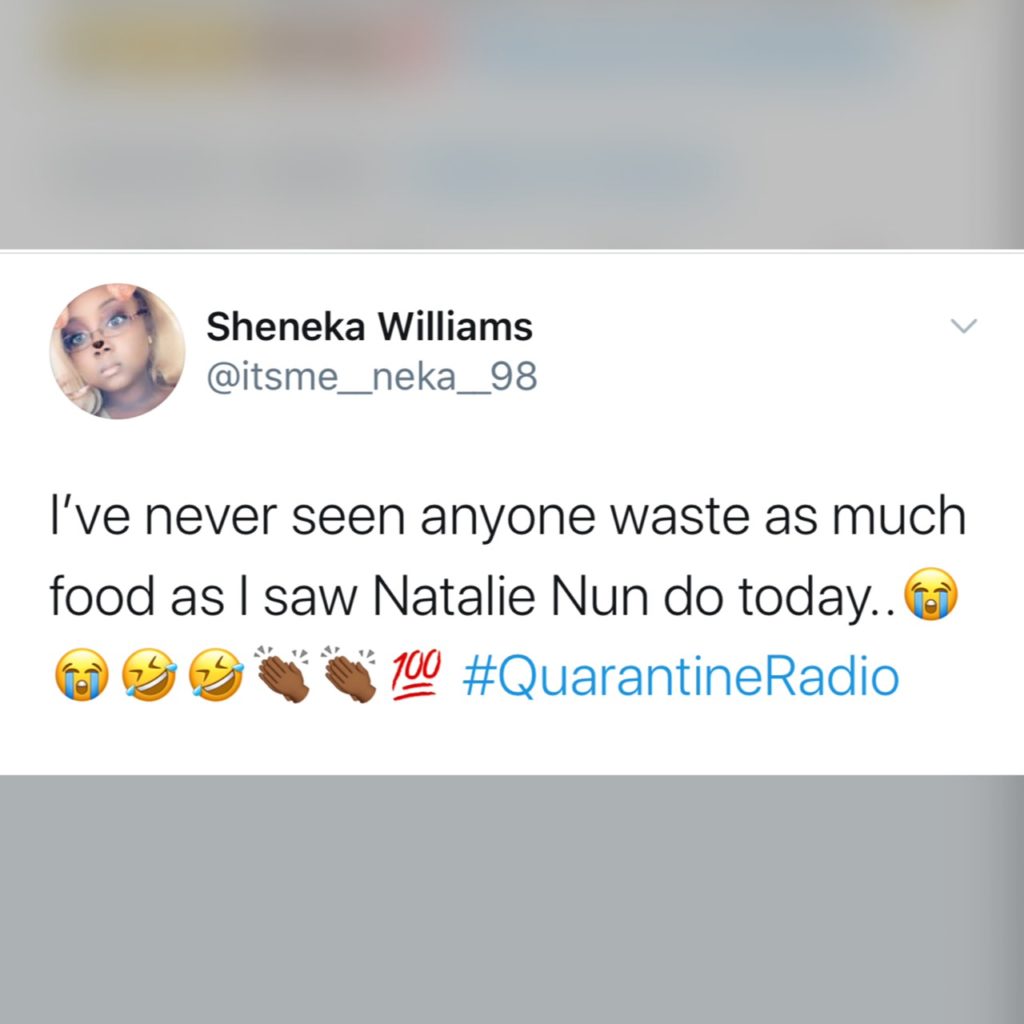Click the crying emoji starting the emoji row

81,675
